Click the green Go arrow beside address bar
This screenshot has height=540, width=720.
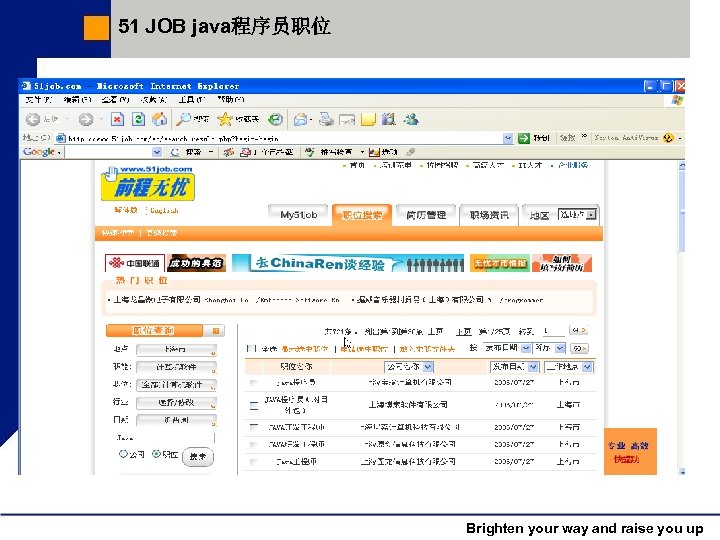click(523, 138)
